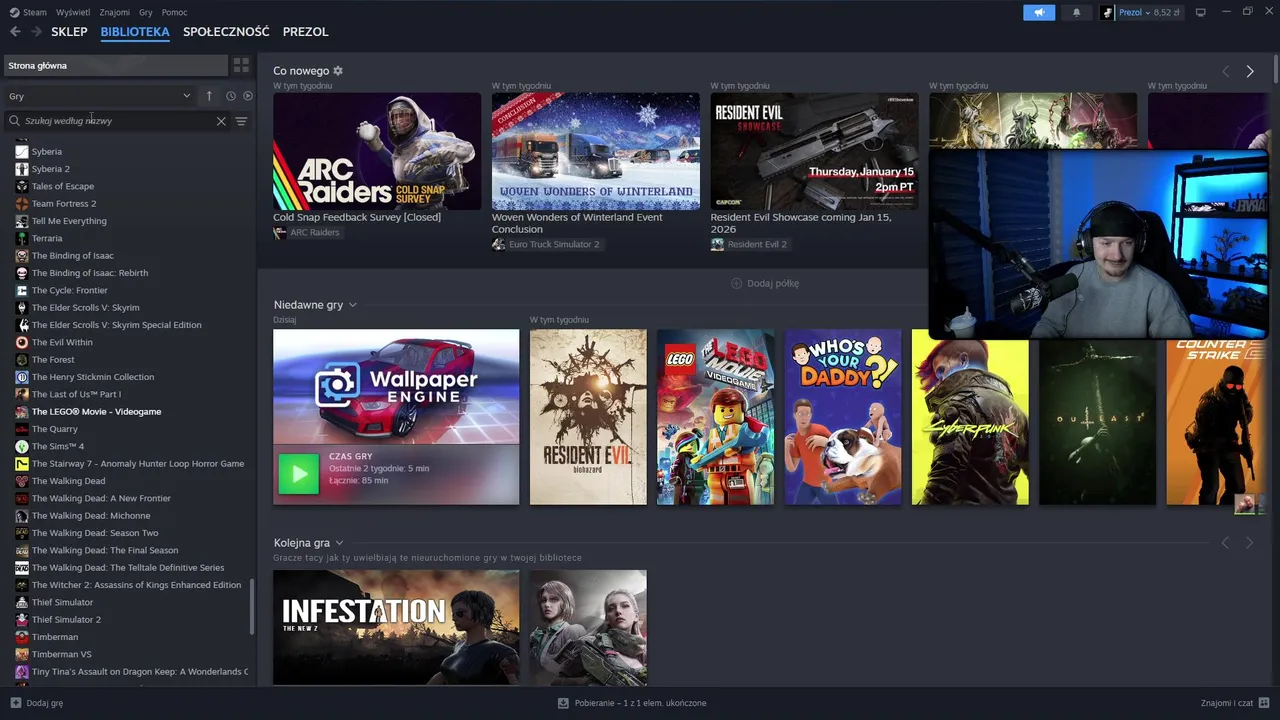Click the green play button for Wallpaper Engine

click(x=298, y=474)
